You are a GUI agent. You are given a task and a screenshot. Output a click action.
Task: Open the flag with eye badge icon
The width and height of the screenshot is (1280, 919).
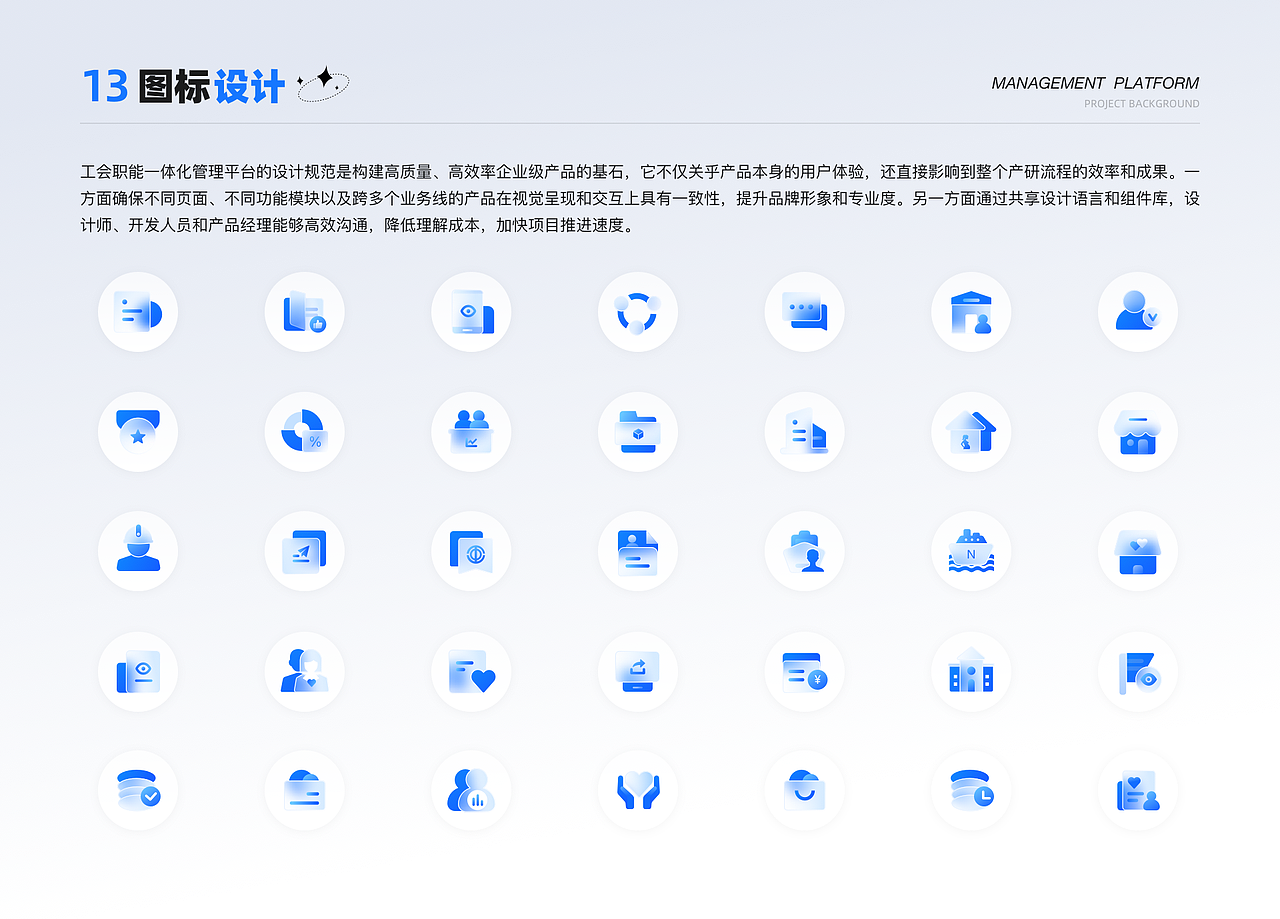[x=1138, y=671]
